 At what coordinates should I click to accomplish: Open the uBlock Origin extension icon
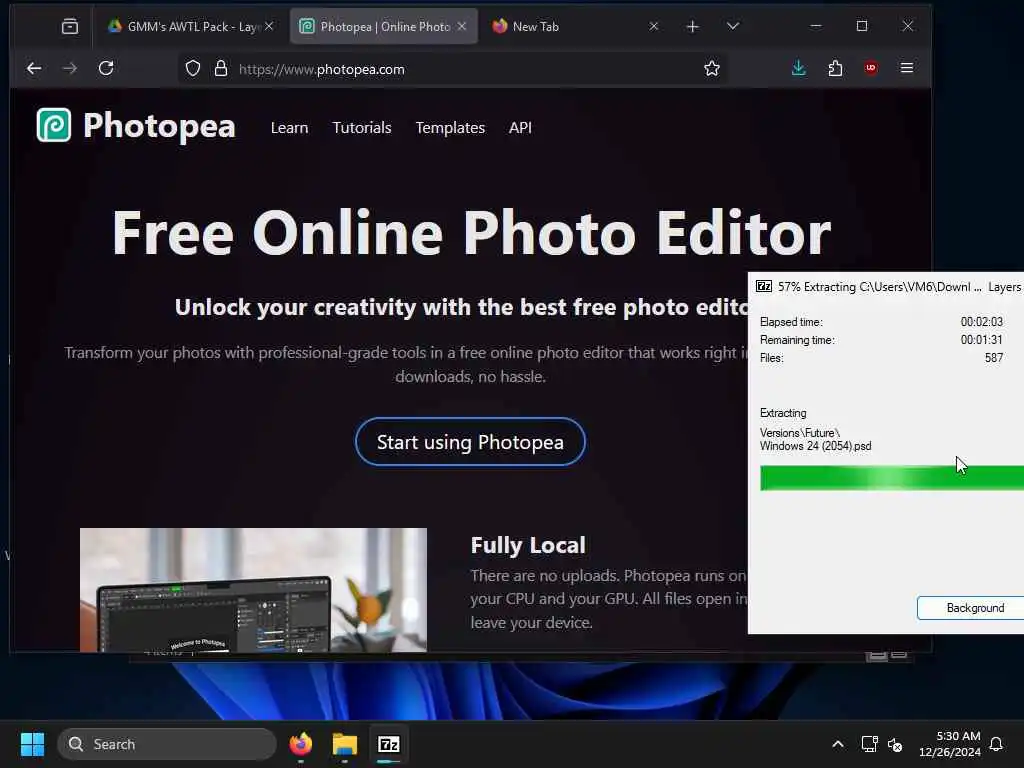pos(871,68)
